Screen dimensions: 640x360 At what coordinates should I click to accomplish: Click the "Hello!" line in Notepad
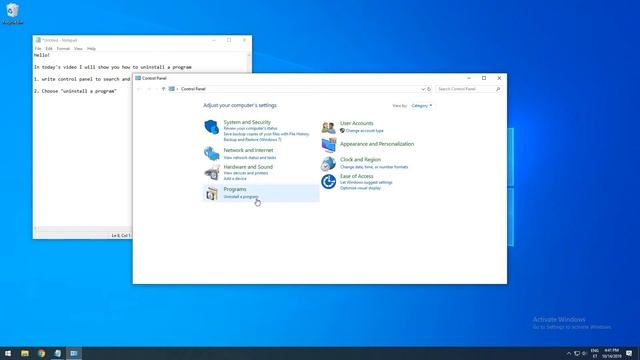pos(42,55)
